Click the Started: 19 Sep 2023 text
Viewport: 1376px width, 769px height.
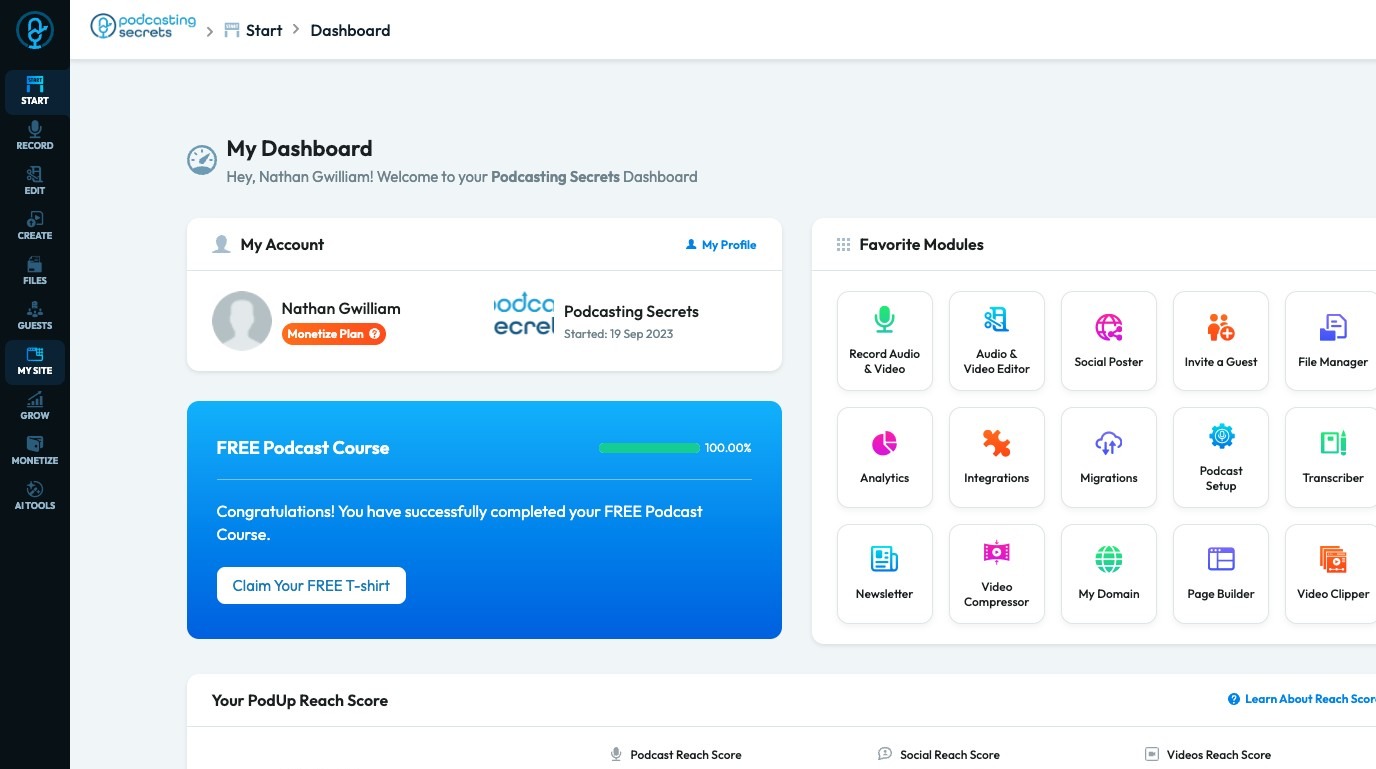coord(618,334)
